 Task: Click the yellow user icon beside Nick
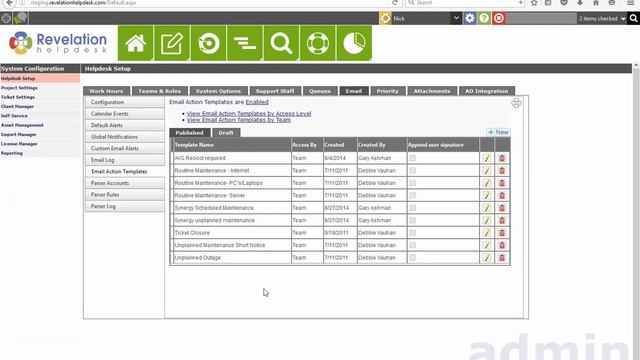385,18
